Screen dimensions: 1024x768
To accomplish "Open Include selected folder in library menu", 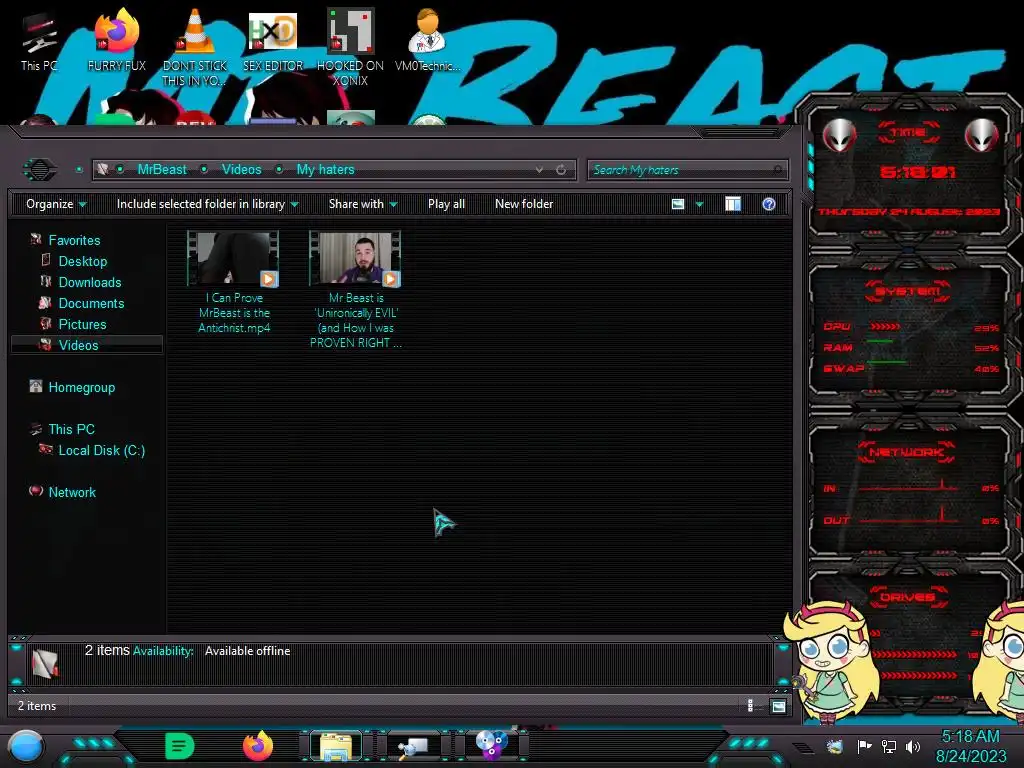I will click(208, 204).
